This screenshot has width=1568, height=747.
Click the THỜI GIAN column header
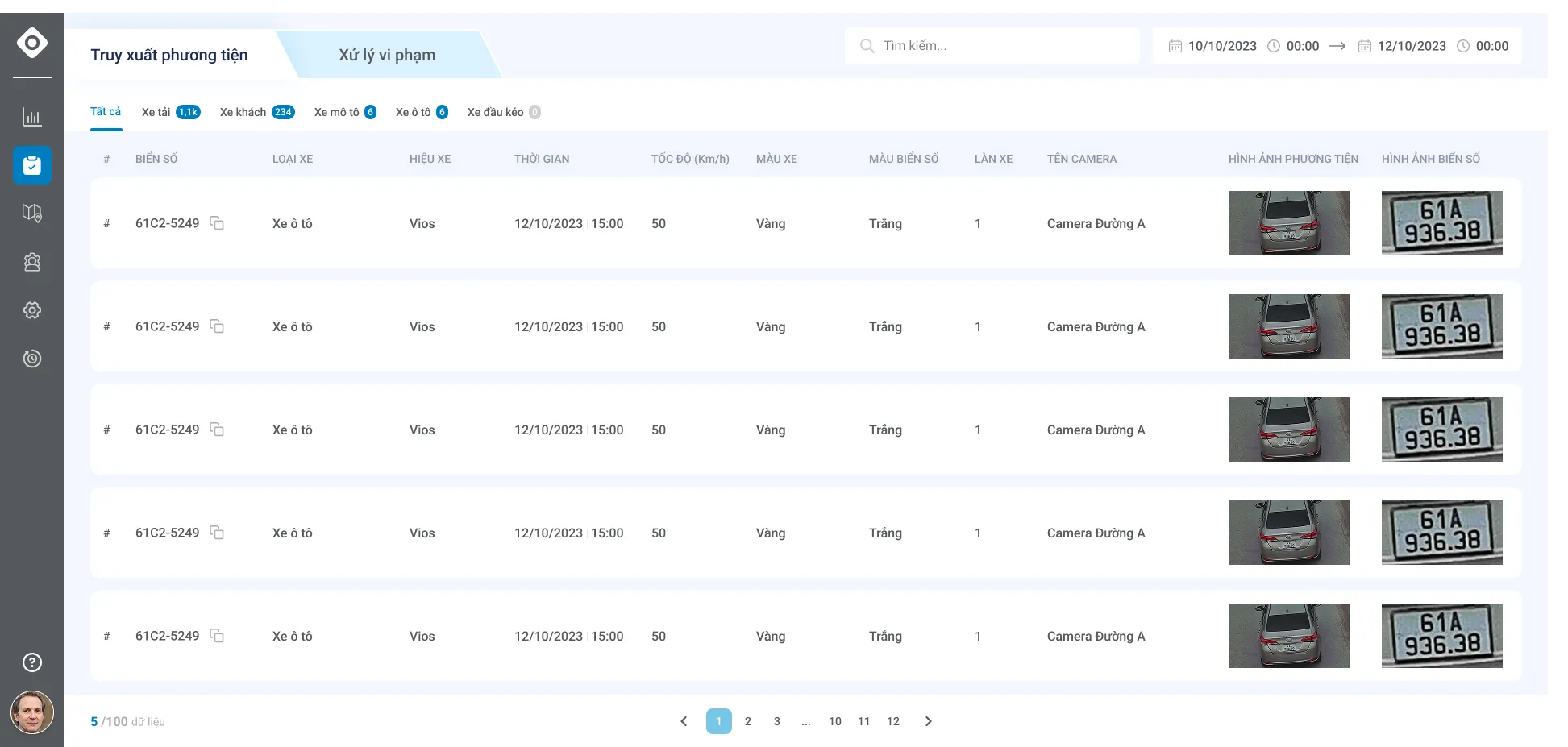tap(542, 159)
